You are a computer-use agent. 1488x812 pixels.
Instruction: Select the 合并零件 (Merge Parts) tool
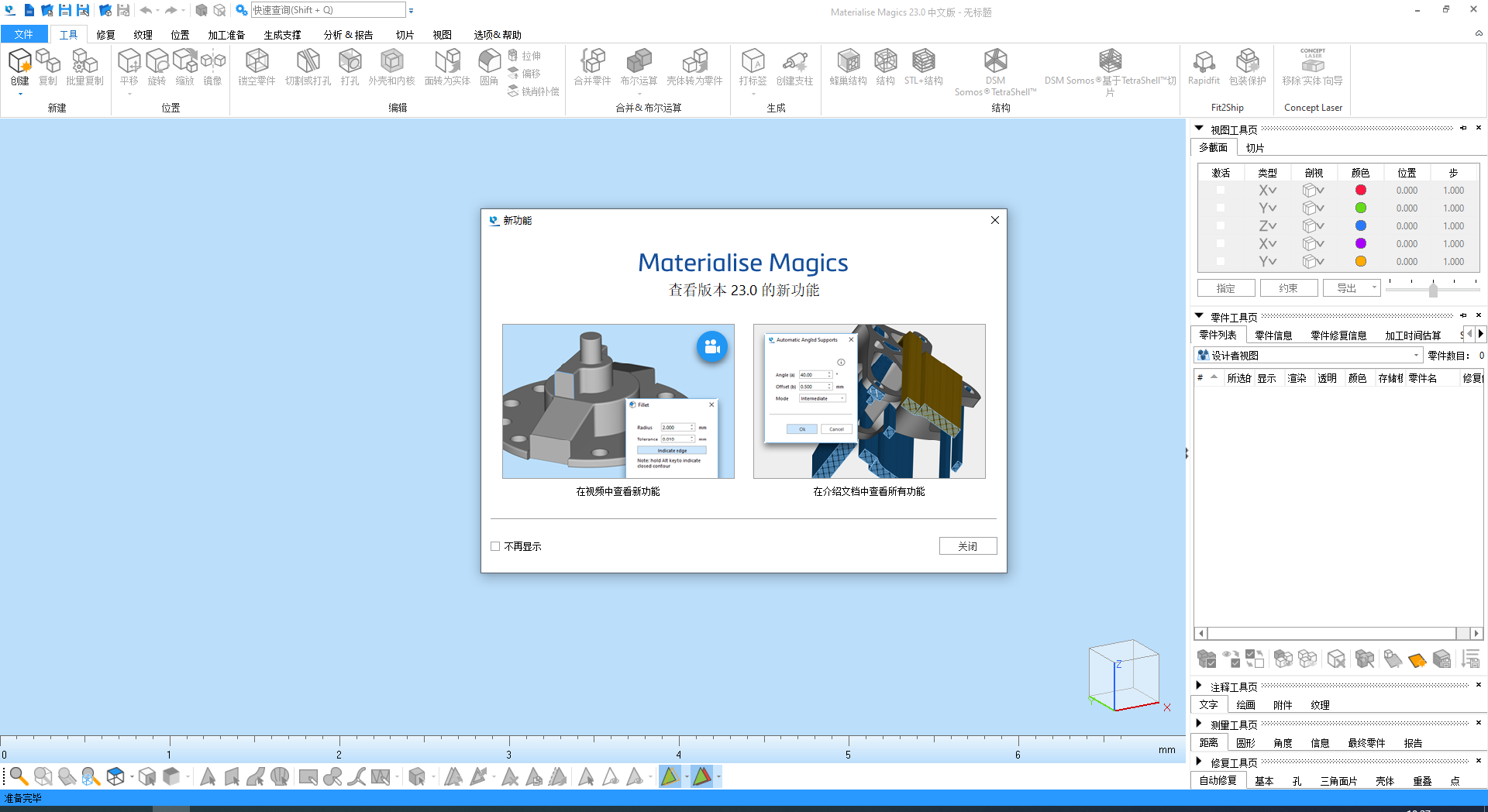(x=593, y=68)
